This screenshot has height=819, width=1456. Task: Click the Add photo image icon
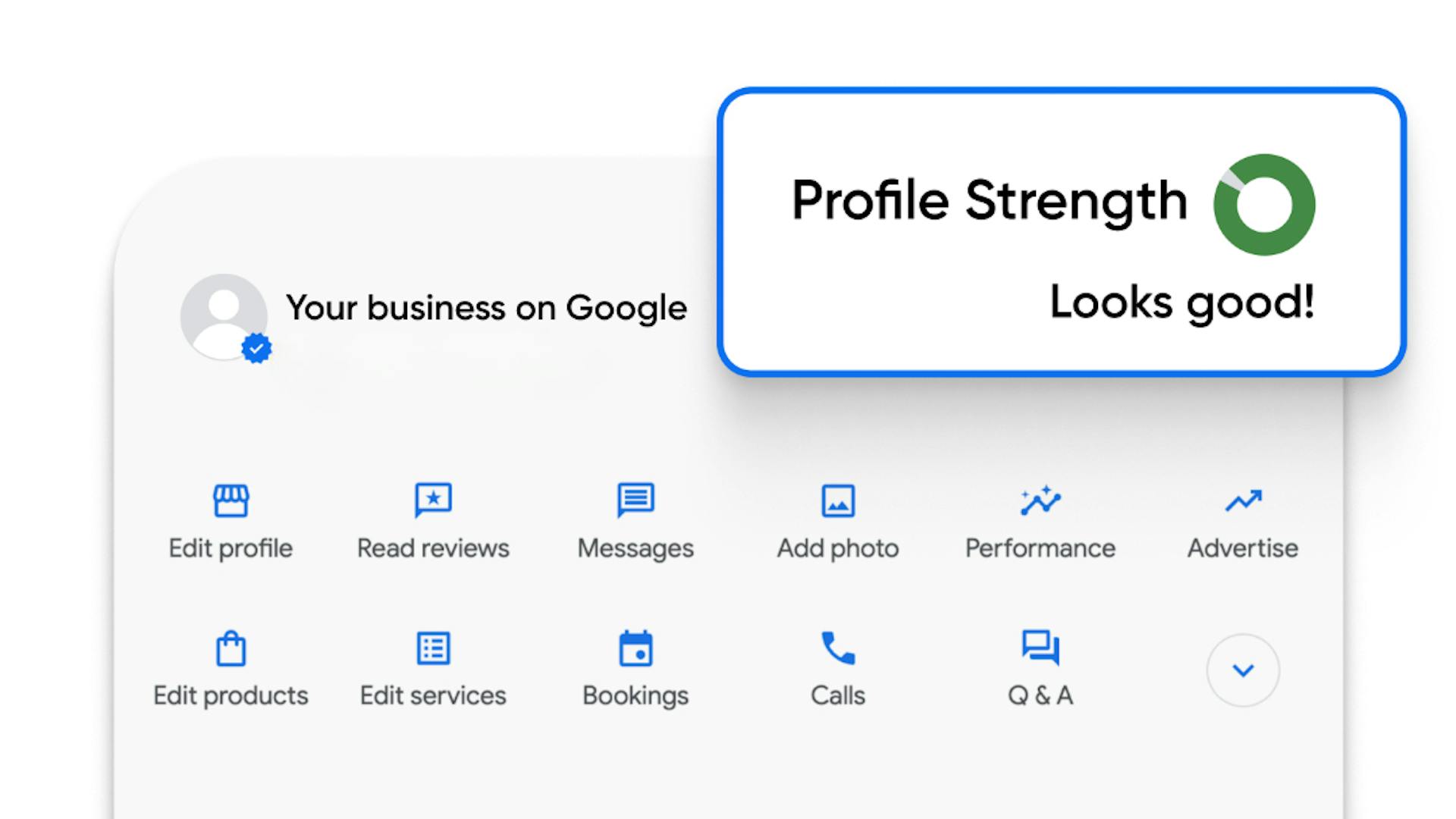coord(838,500)
